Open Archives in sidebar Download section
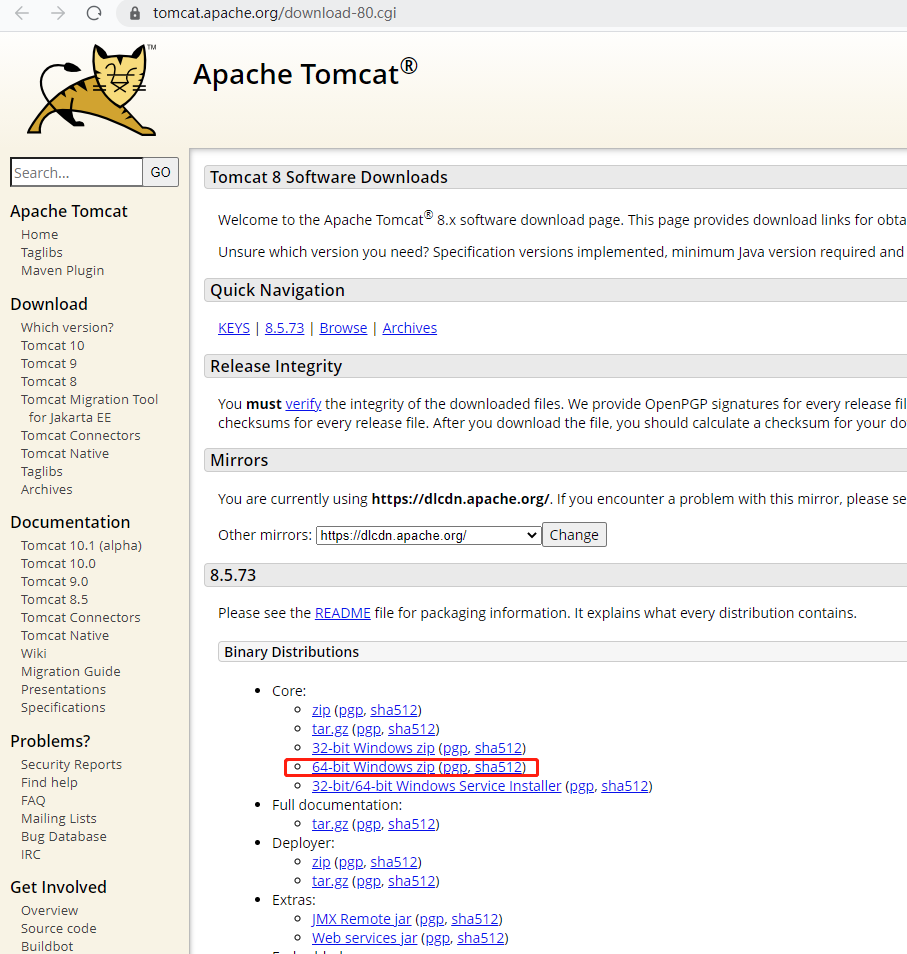The image size is (907, 954). tap(46, 489)
